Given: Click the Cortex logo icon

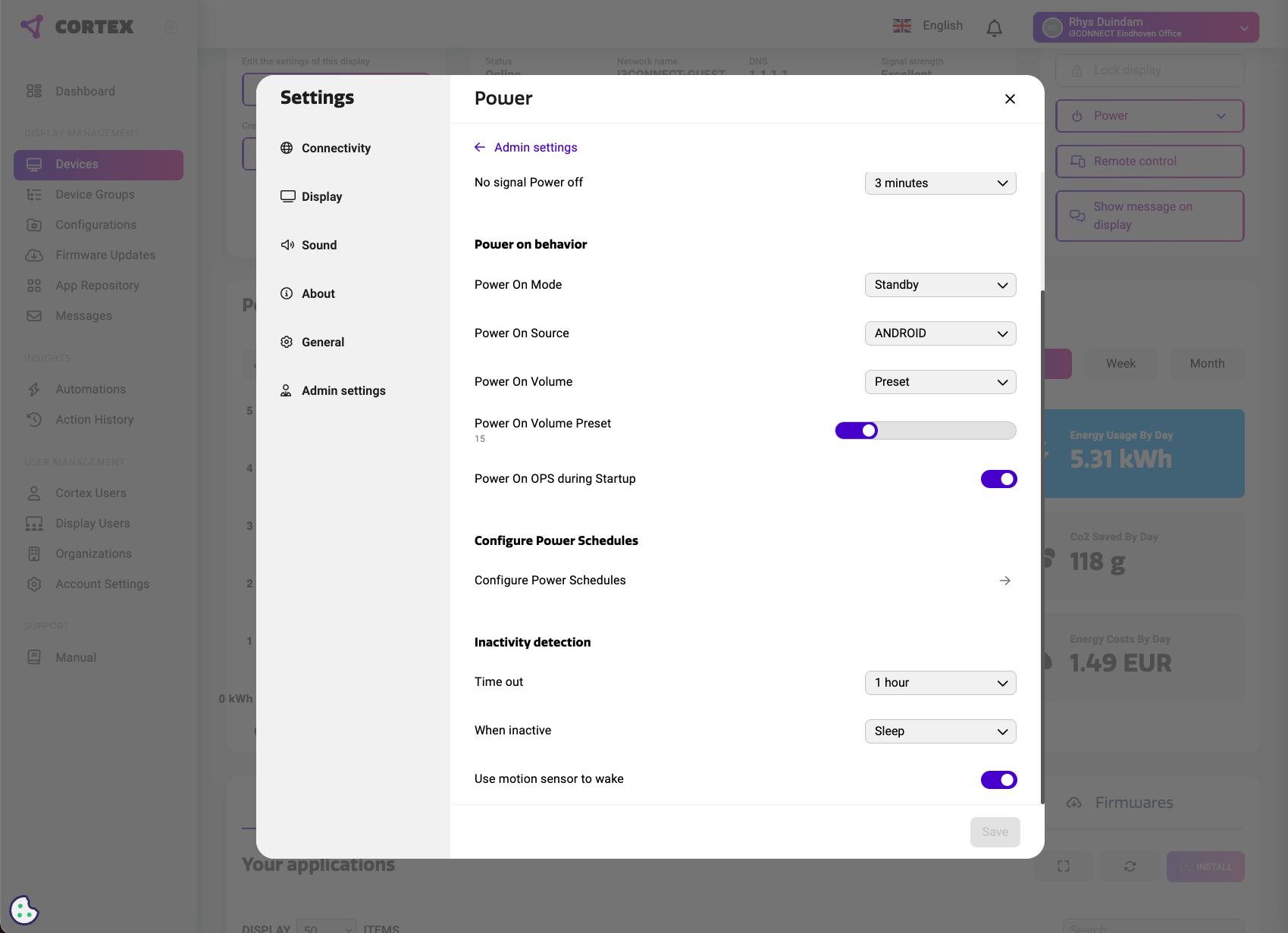Looking at the screenshot, I should pos(33,27).
